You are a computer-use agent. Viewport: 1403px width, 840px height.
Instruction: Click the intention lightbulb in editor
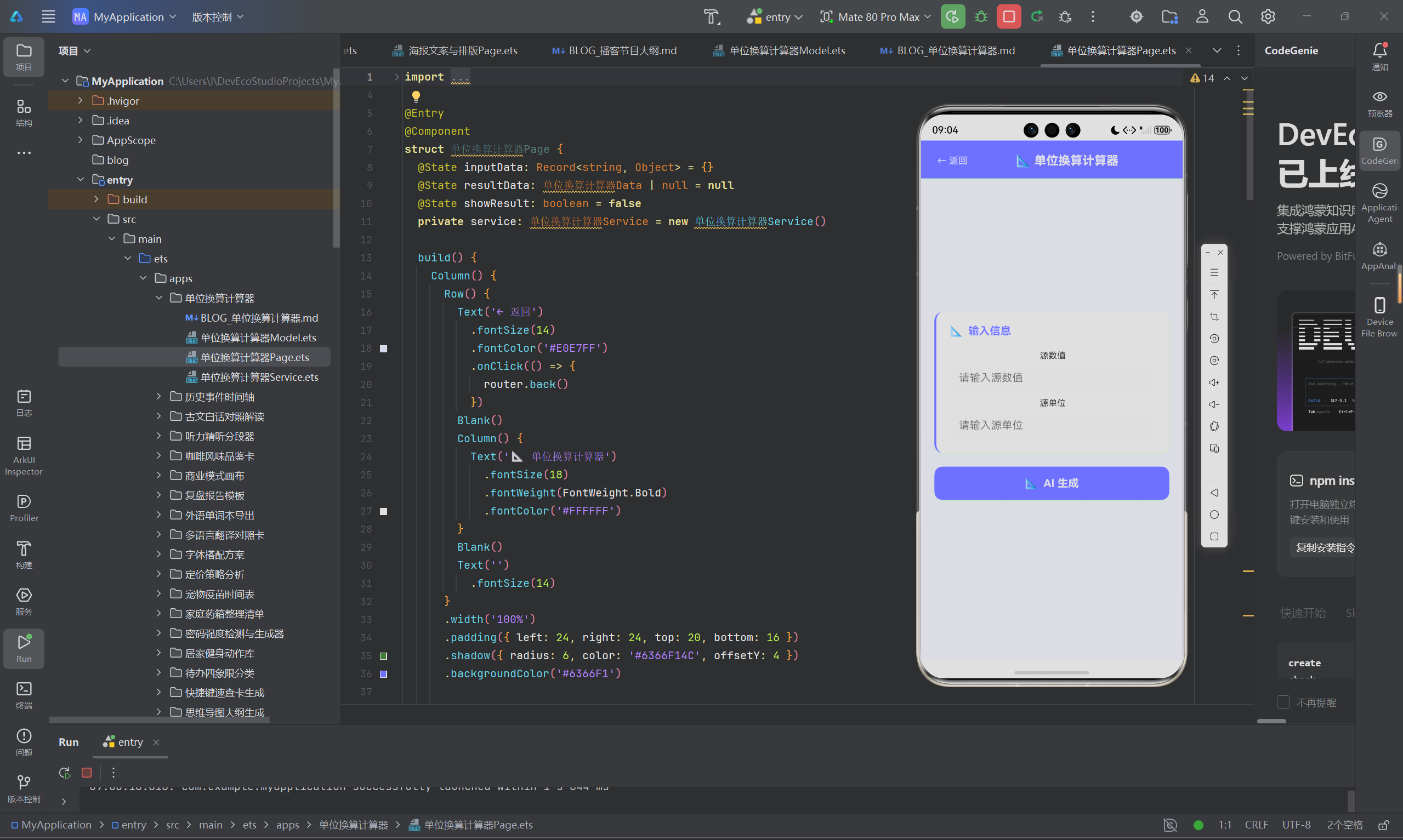pyautogui.click(x=416, y=96)
